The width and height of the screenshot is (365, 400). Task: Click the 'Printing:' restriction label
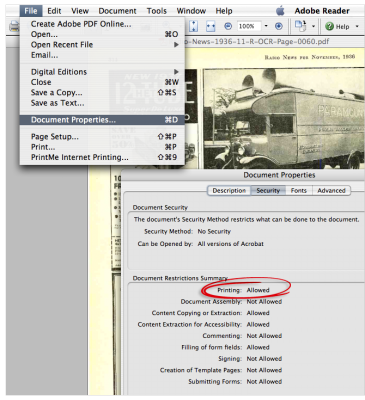coord(229,290)
